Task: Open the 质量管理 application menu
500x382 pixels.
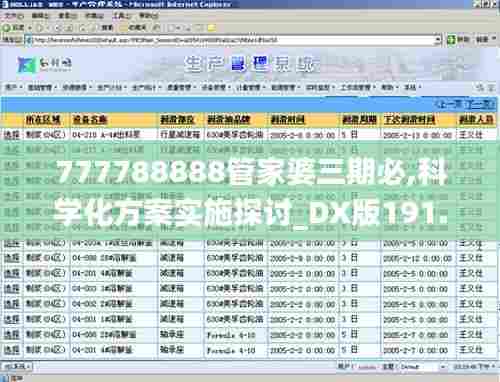Action: [181, 87]
